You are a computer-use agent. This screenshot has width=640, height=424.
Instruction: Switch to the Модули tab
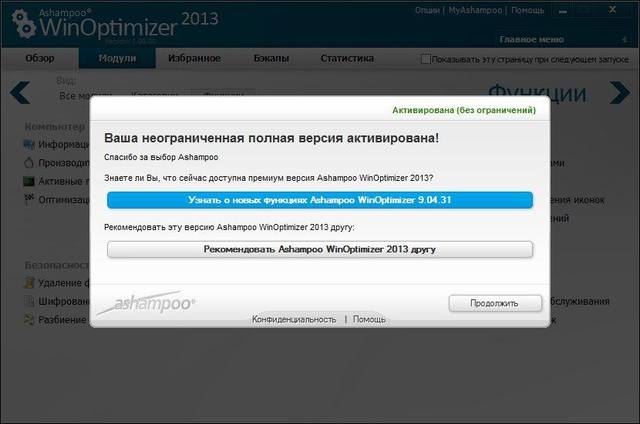click(x=117, y=58)
